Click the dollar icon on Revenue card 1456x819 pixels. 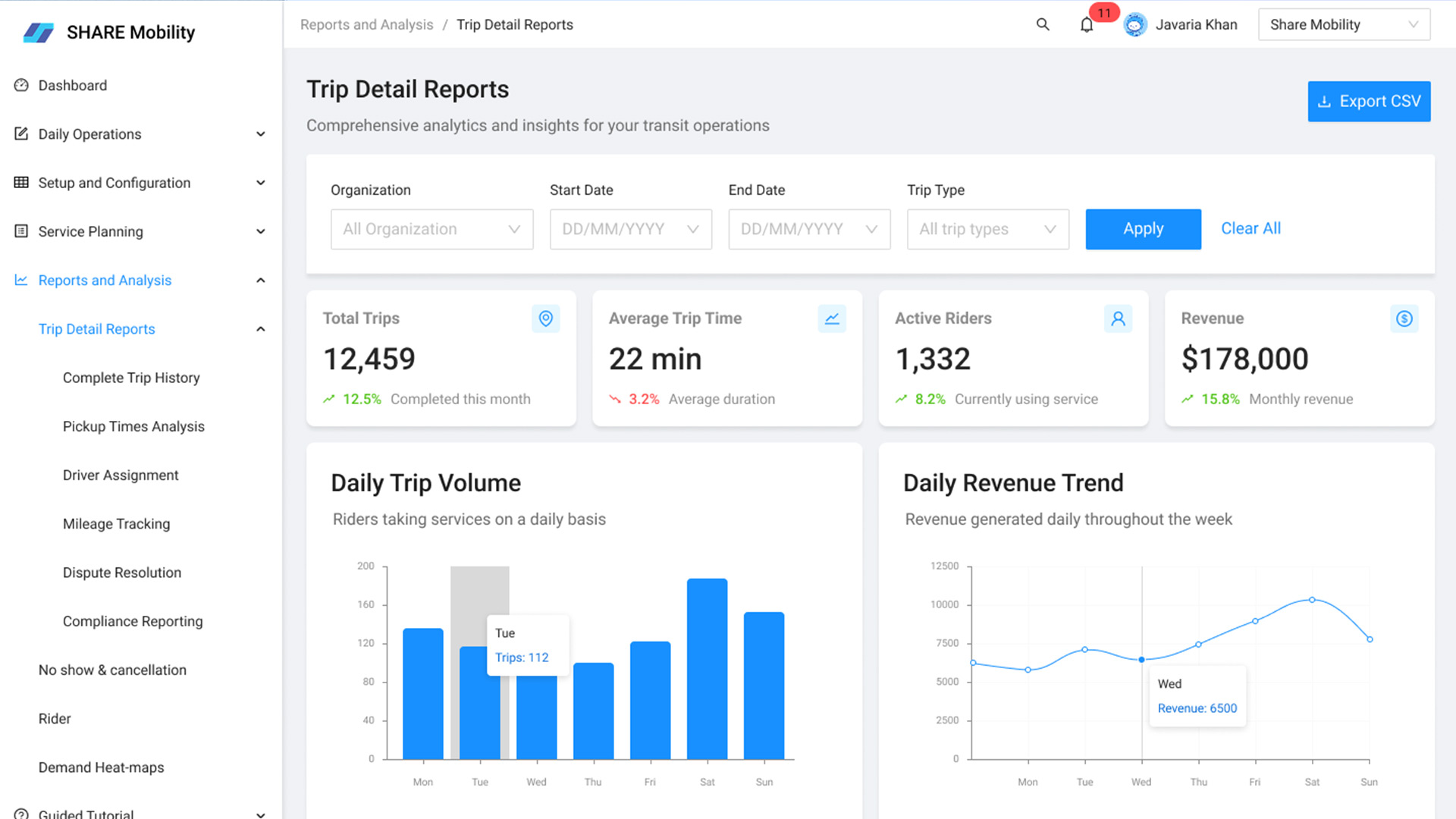(x=1404, y=318)
